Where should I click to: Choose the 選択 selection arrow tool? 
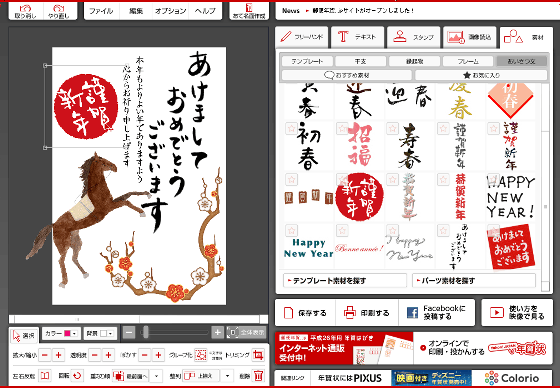[x=24, y=335]
